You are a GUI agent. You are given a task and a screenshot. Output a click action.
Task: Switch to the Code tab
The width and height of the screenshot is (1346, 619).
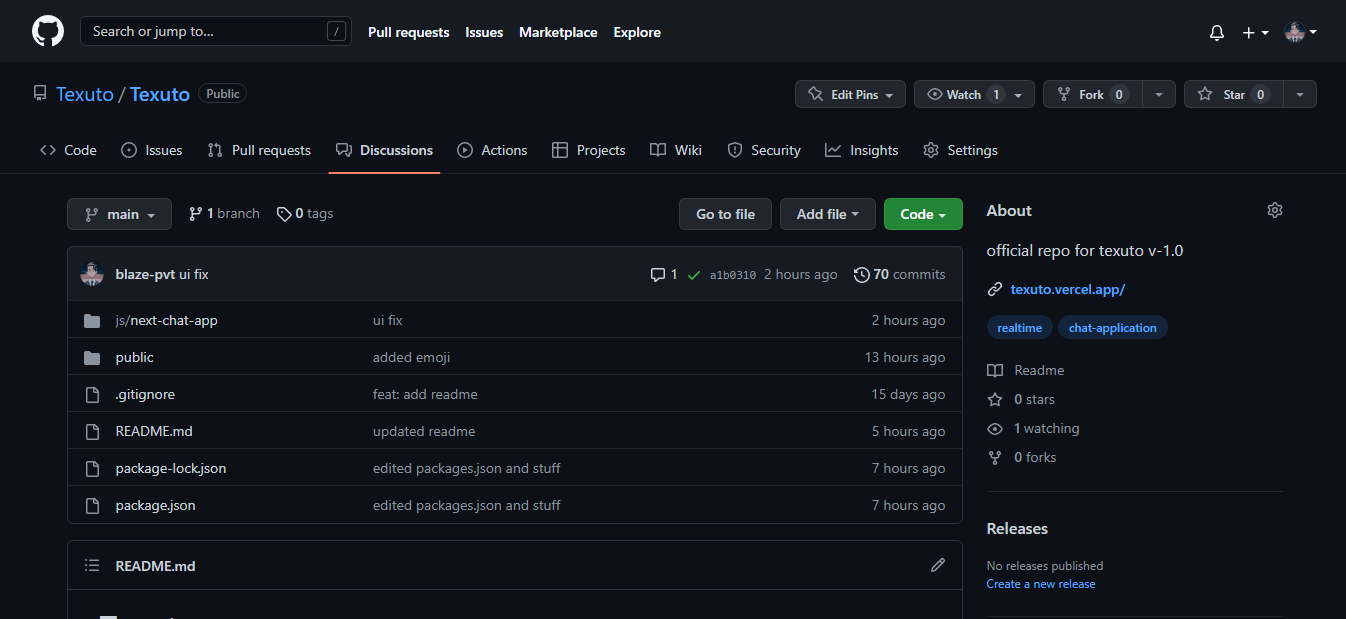pyautogui.click(x=68, y=150)
